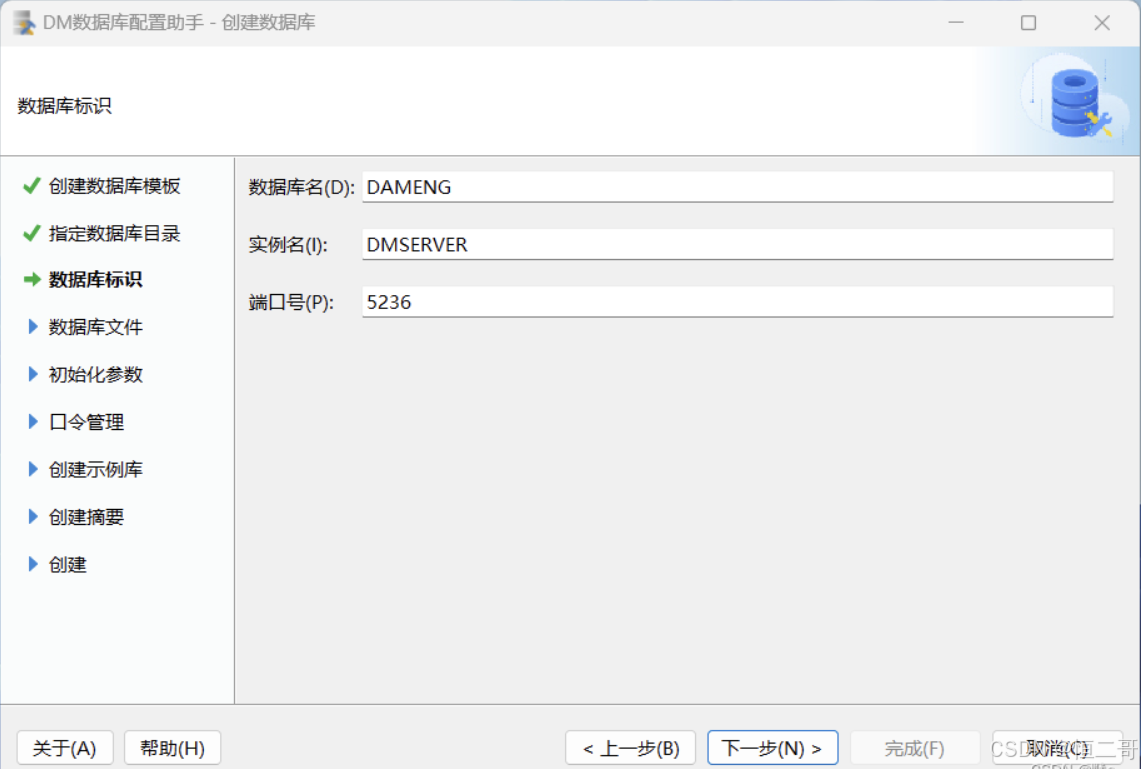Cancel the wizard with the 取消(C) button
Screen dimensions: 1142x769
coord(1057,748)
